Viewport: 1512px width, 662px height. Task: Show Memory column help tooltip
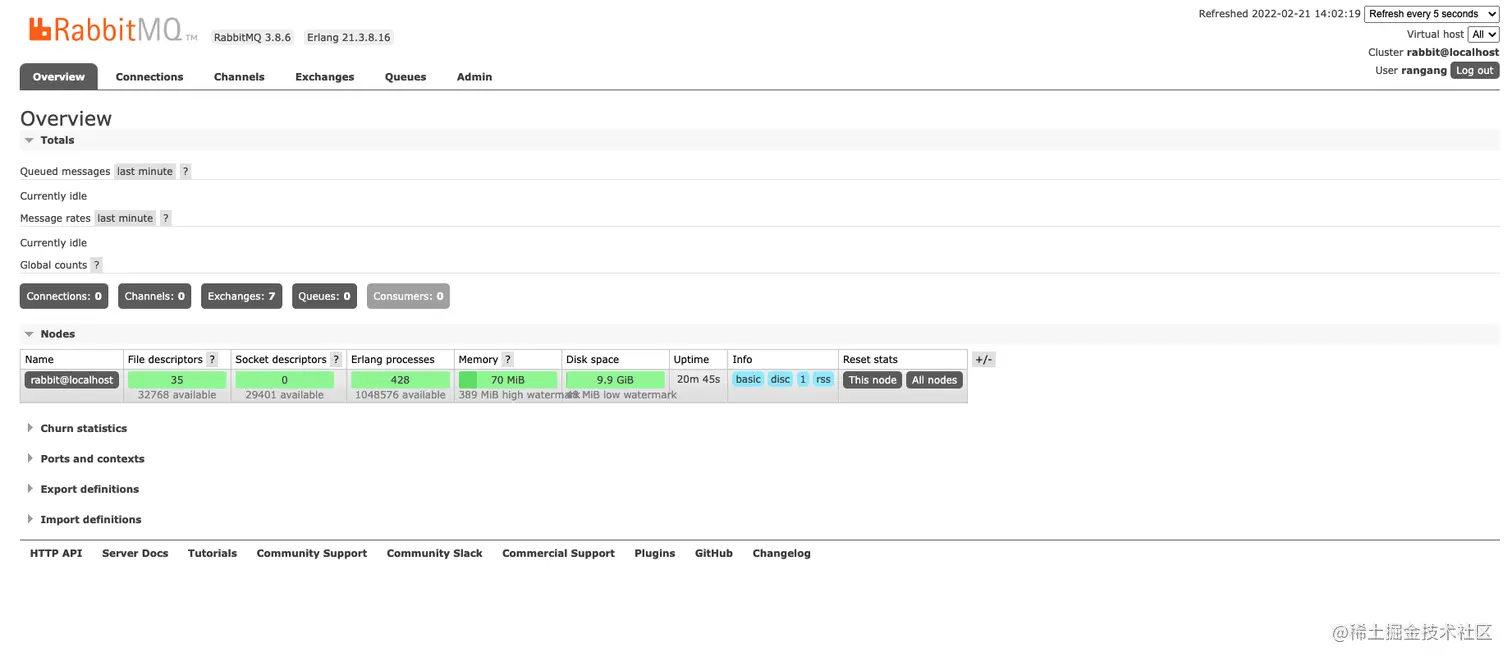pos(508,359)
